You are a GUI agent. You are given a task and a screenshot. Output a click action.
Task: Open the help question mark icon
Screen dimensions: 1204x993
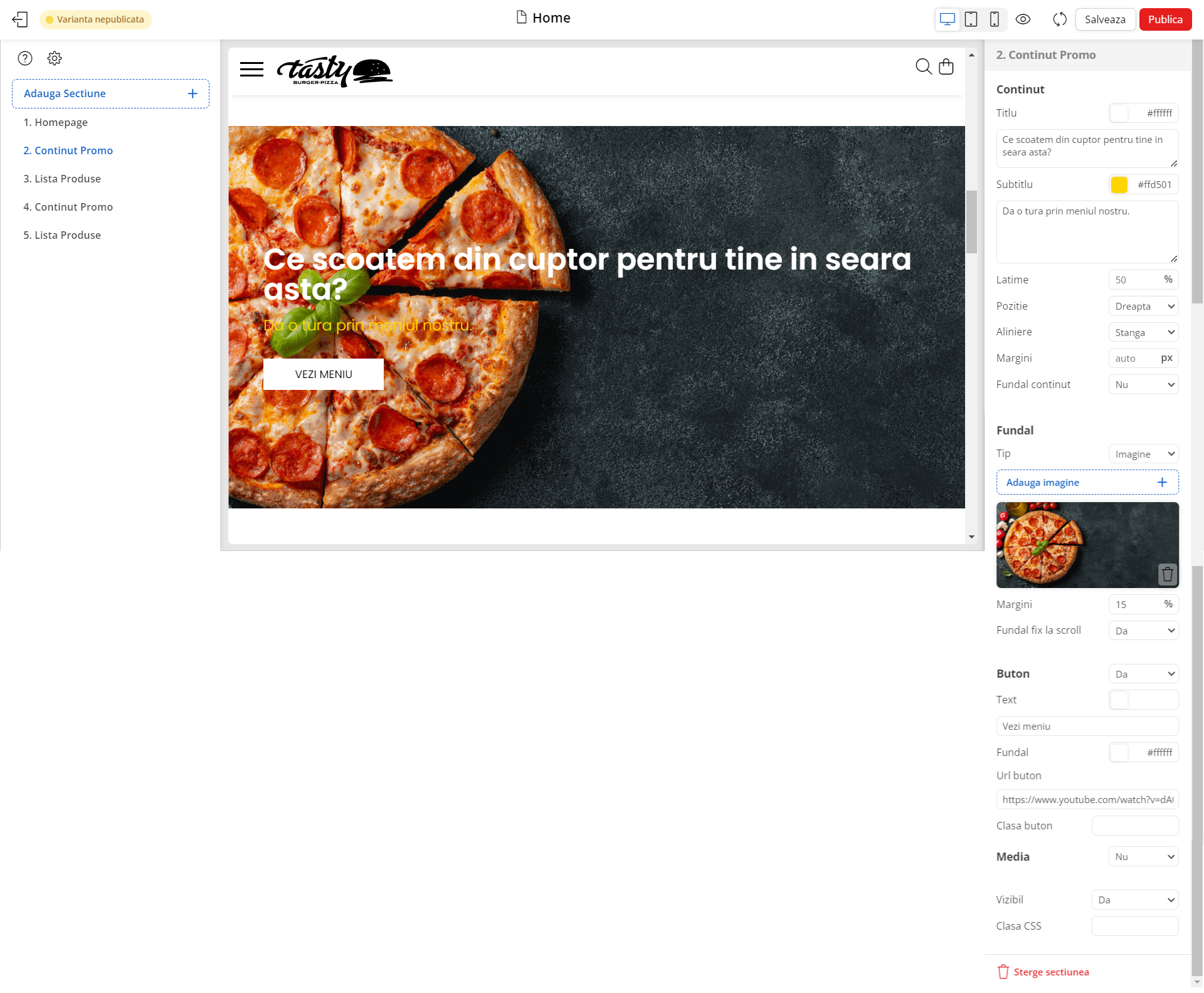point(25,58)
